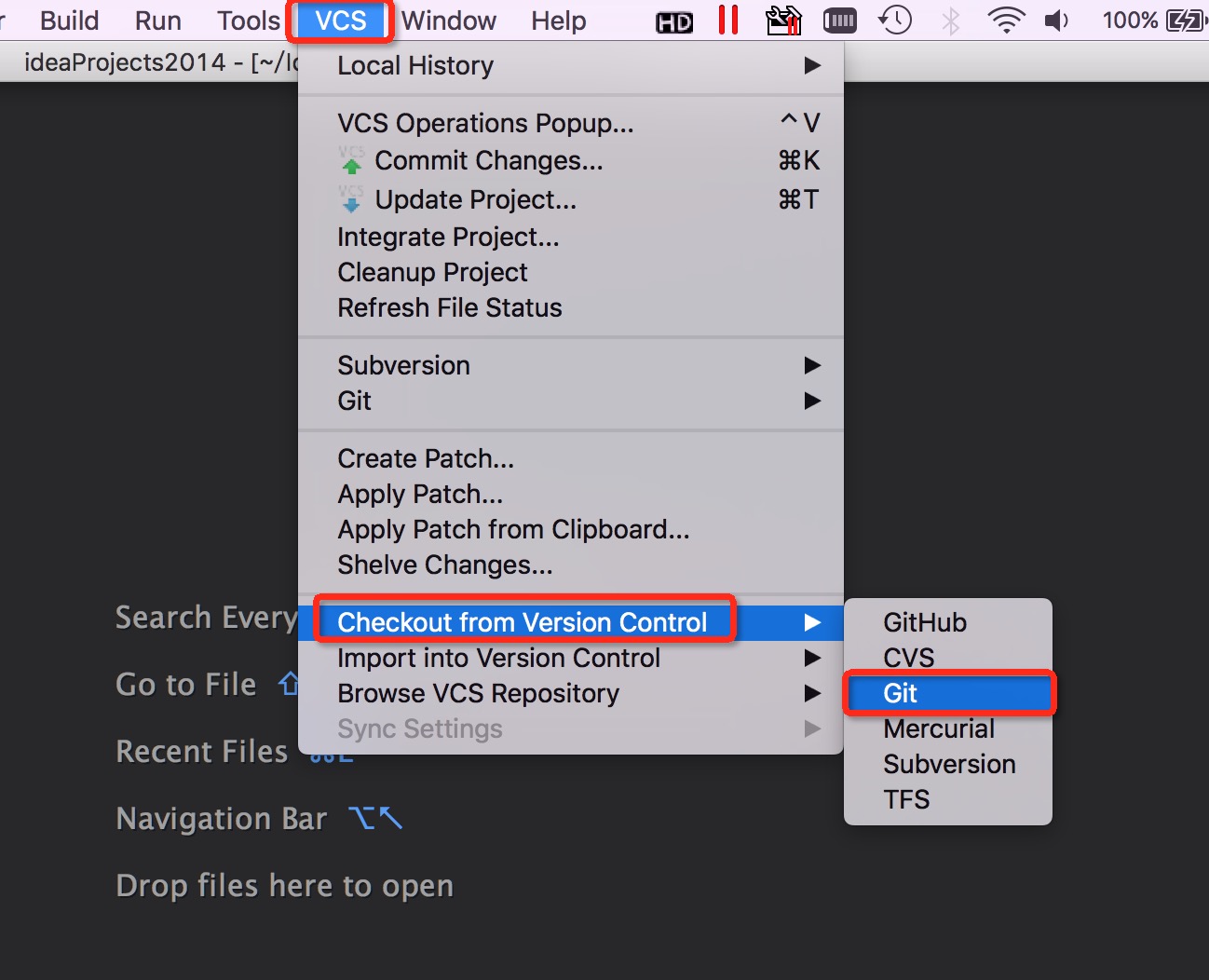This screenshot has width=1209, height=980.
Task: Select Git in checkout submenu
Action: coord(948,693)
